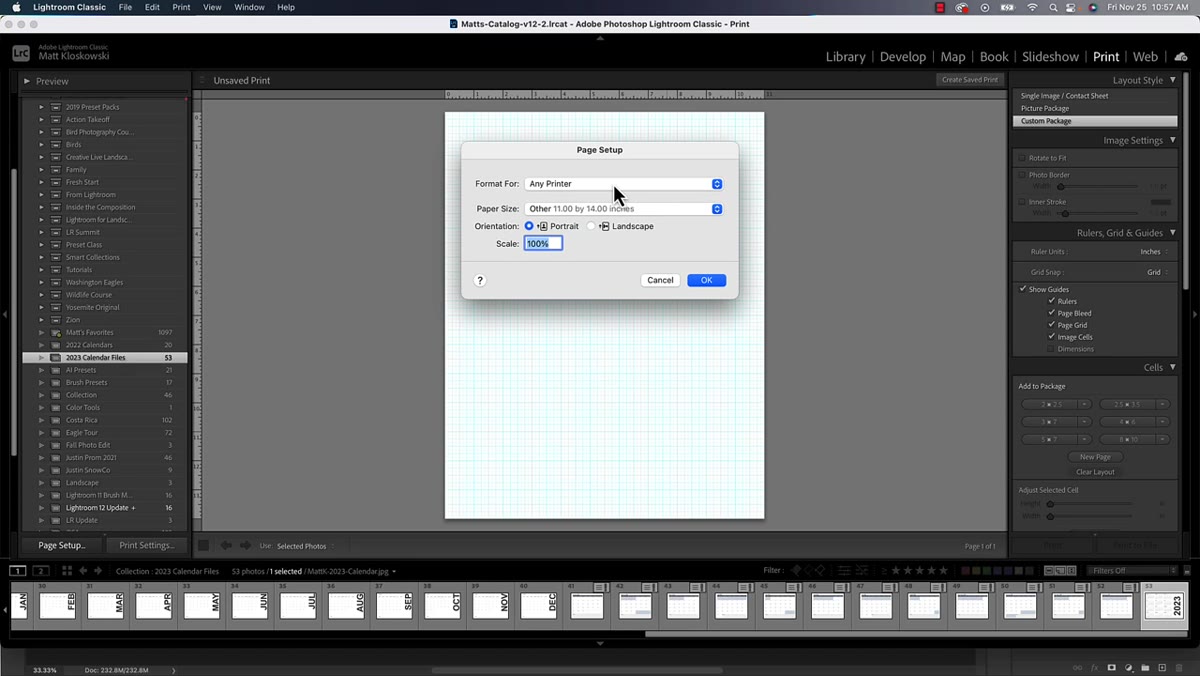The image size is (1200, 676).
Task: Open the Apple menu
Action: pos(16,7)
